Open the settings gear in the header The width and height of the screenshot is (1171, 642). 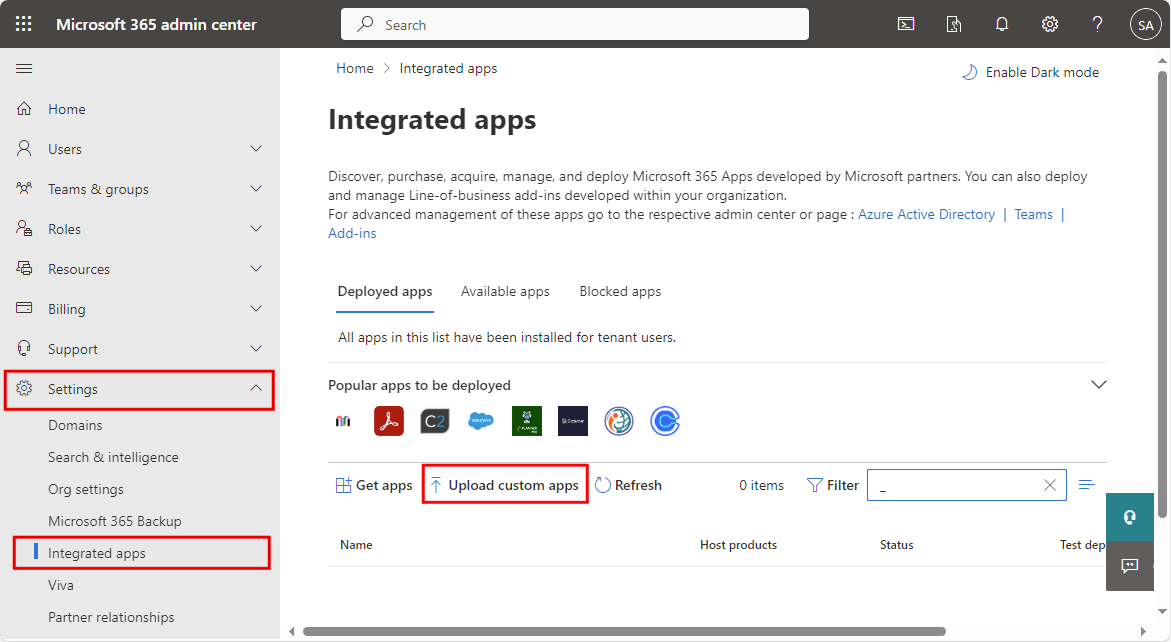click(1049, 25)
